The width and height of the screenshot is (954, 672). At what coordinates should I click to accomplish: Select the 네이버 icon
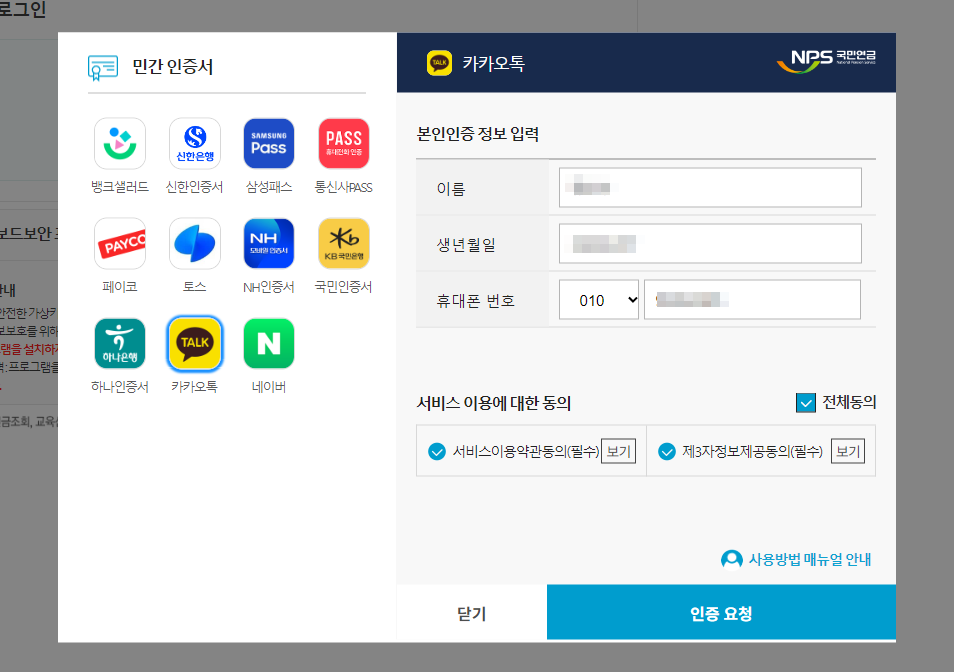(x=269, y=344)
